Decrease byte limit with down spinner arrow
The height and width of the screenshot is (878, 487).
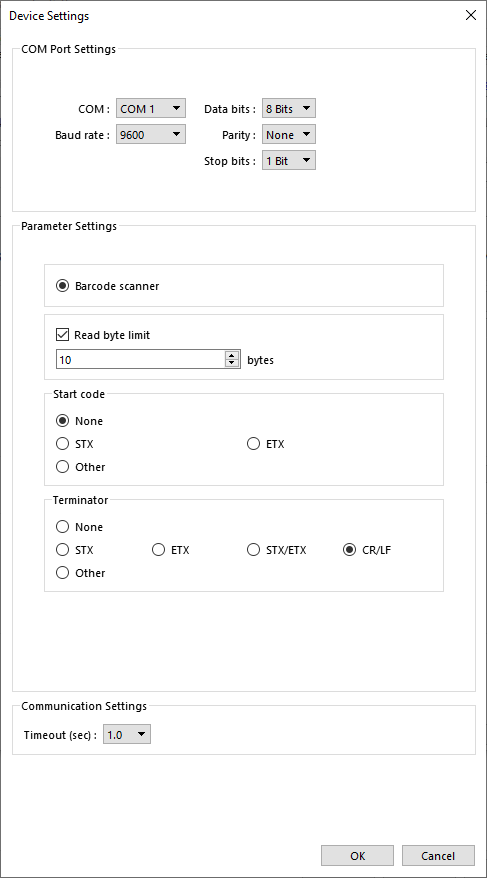[232, 363]
